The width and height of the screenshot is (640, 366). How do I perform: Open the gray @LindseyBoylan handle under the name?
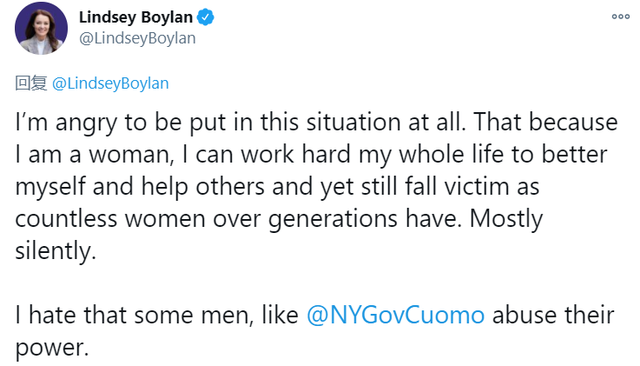137,38
